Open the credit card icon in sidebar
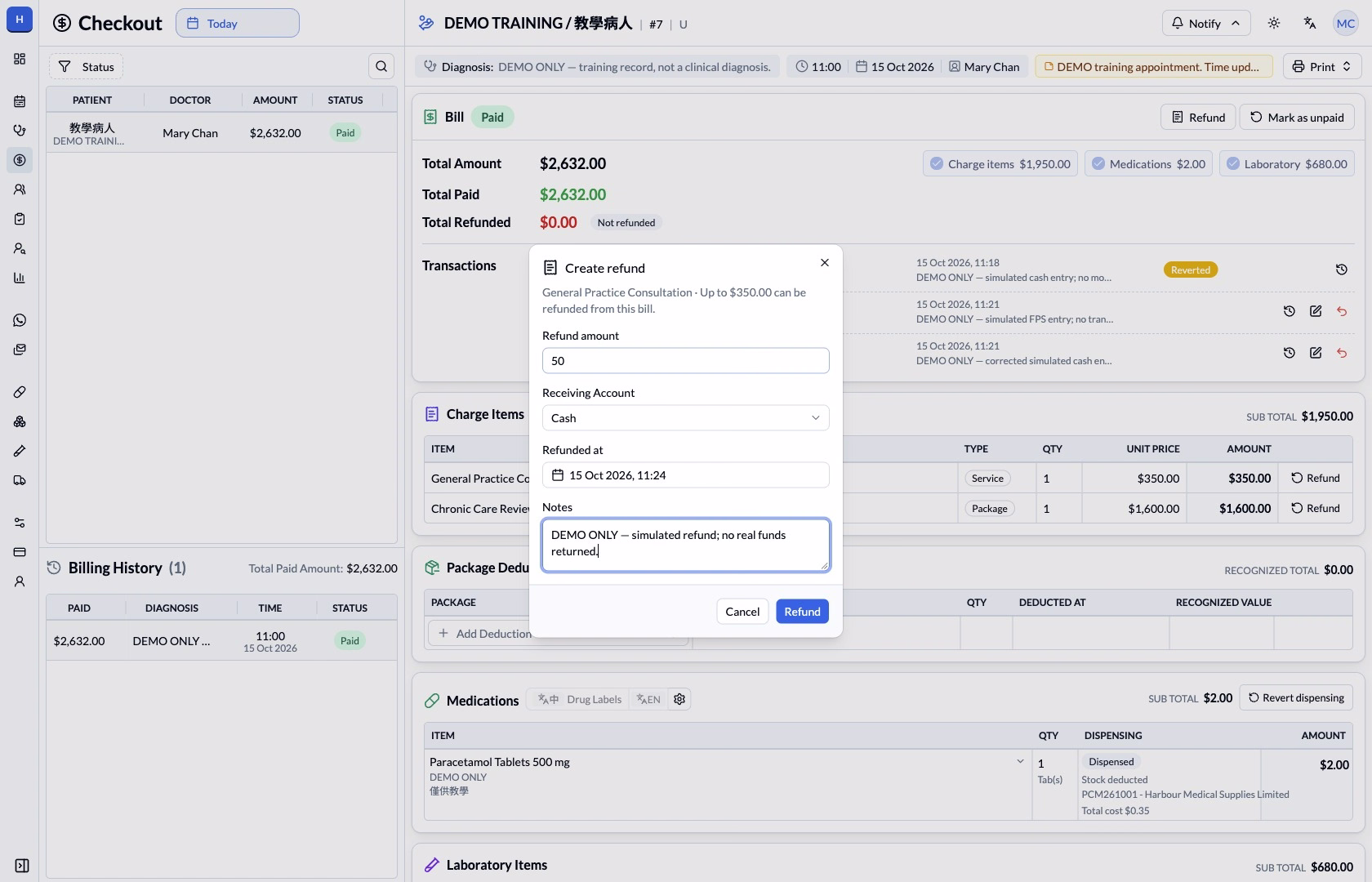Image resolution: width=1372 pixels, height=882 pixels. (x=20, y=552)
